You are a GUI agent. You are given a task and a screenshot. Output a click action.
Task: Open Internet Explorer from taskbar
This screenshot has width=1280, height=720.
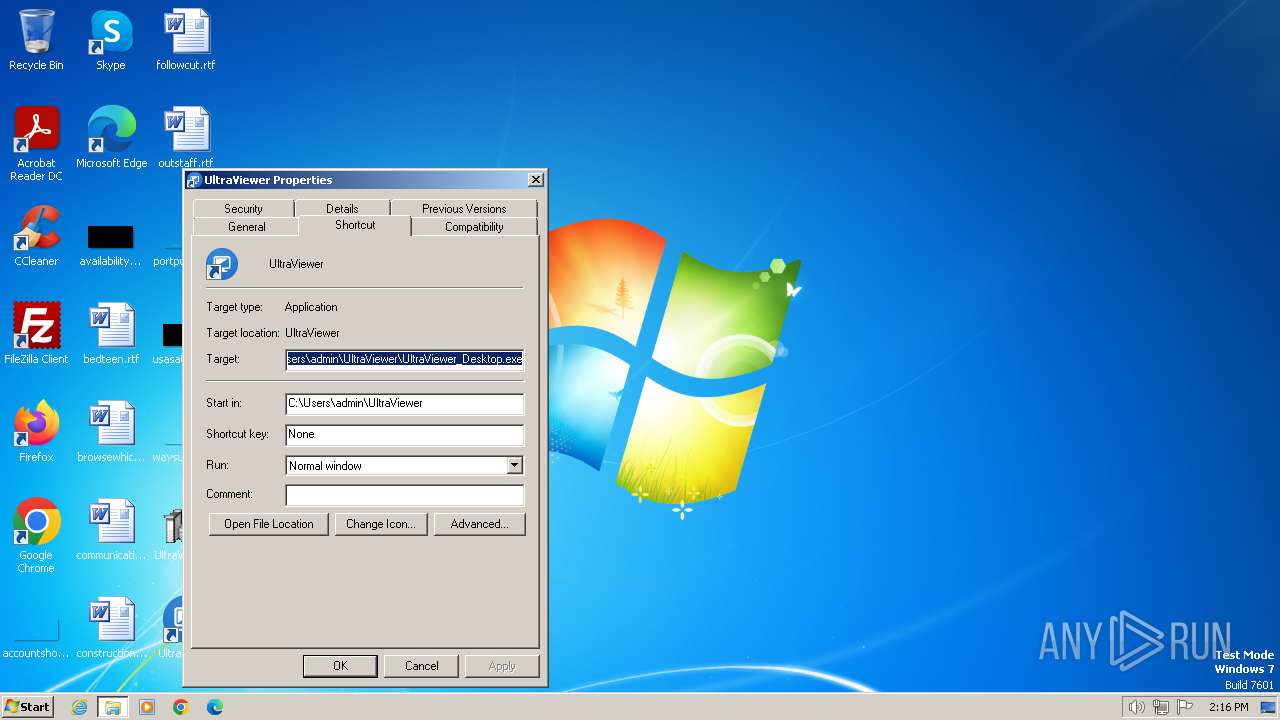(x=80, y=707)
